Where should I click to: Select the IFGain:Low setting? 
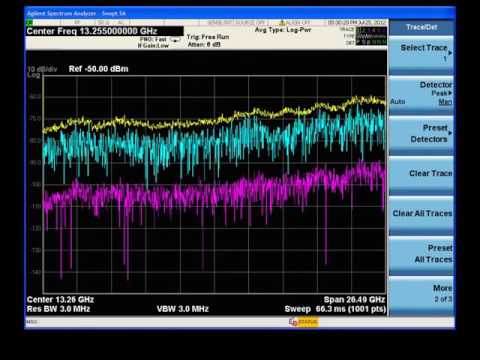(153, 46)
